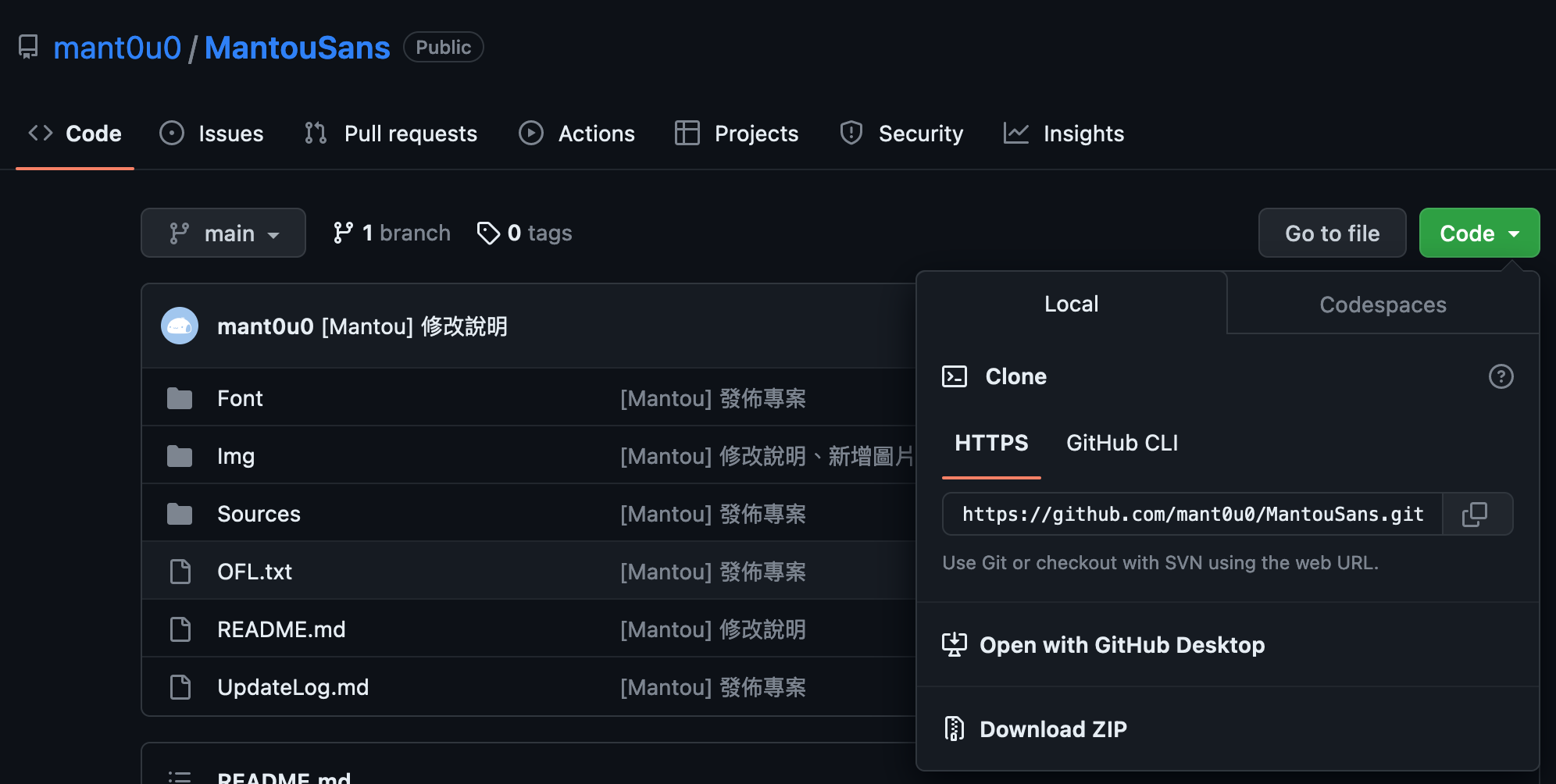View the 1 branch link
This screenshot has width=1556, height=784.
(x=391, y=233)
